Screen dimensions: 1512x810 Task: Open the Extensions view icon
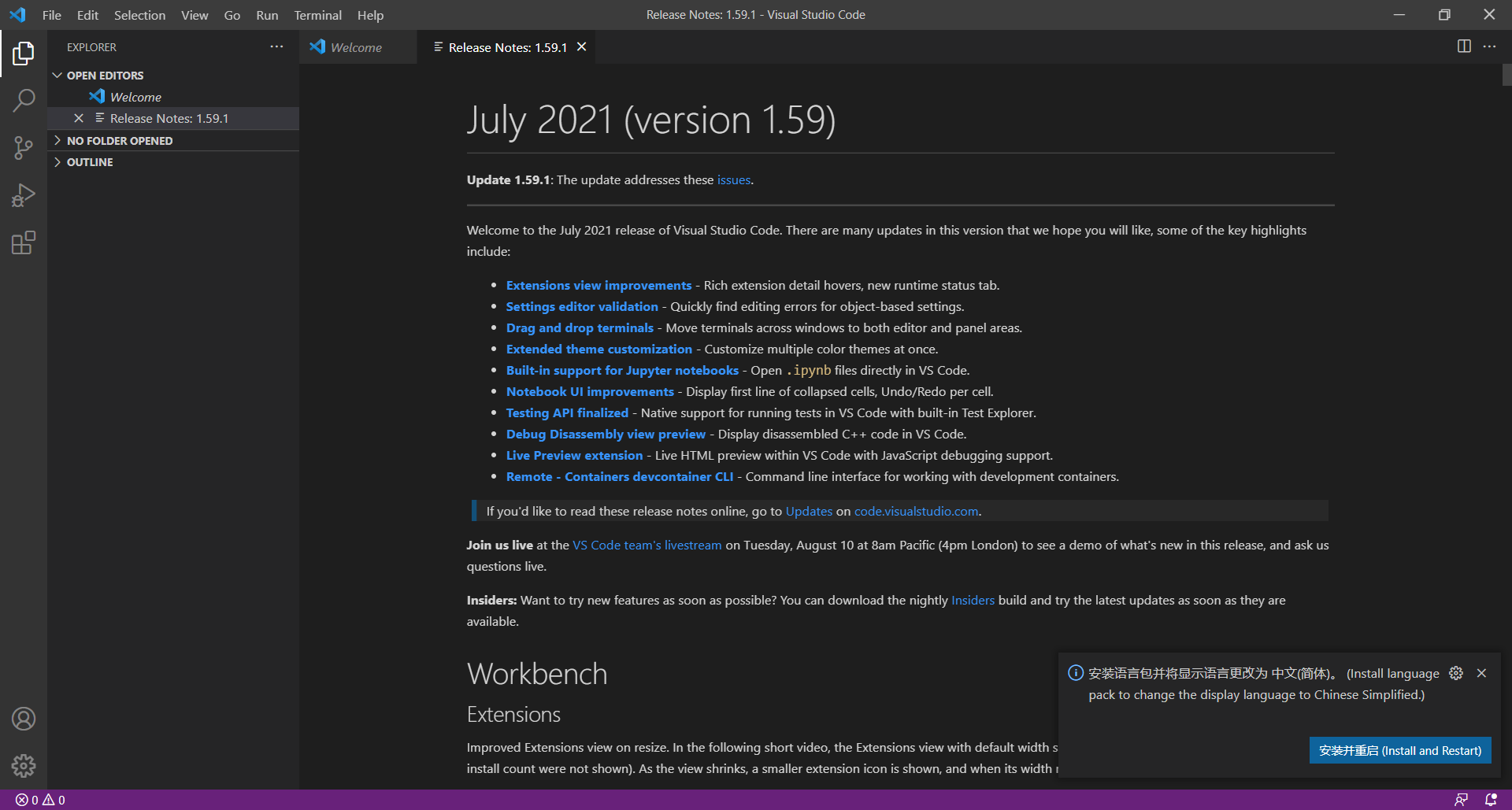pyautogui.click(x=24, y=242)
